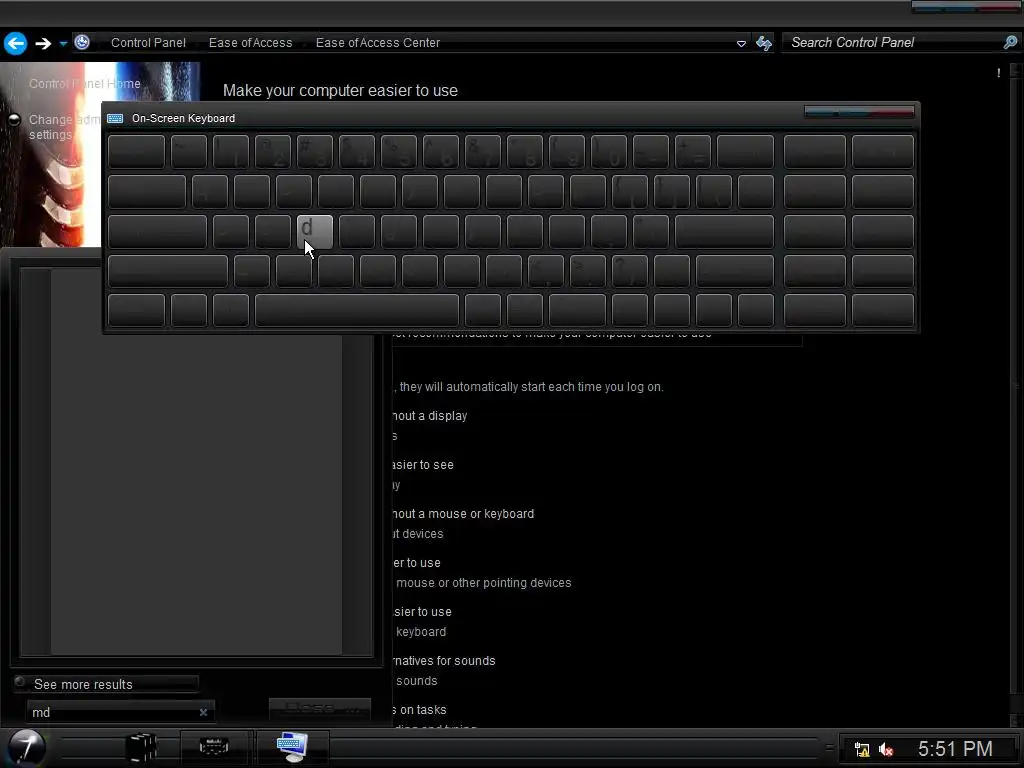Viewport: 1024px width, 768px height.
Task: Tap the = + key on the keyboard
Action: 693,152
